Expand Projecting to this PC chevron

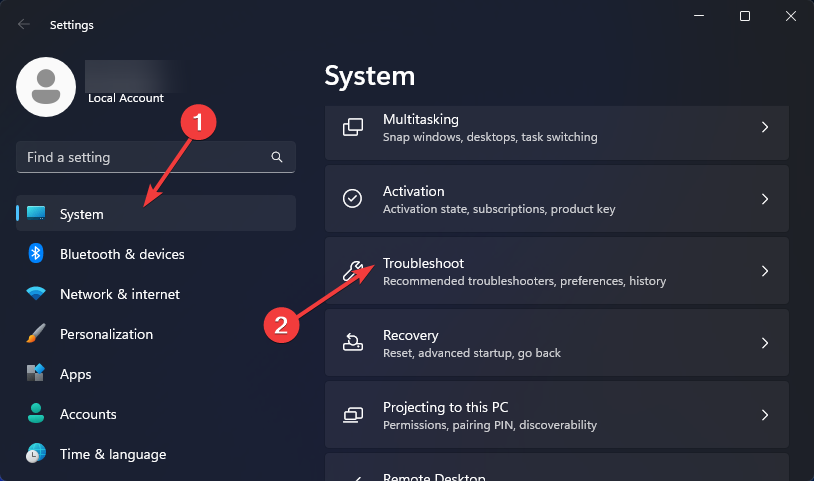[x=765, y=415]
